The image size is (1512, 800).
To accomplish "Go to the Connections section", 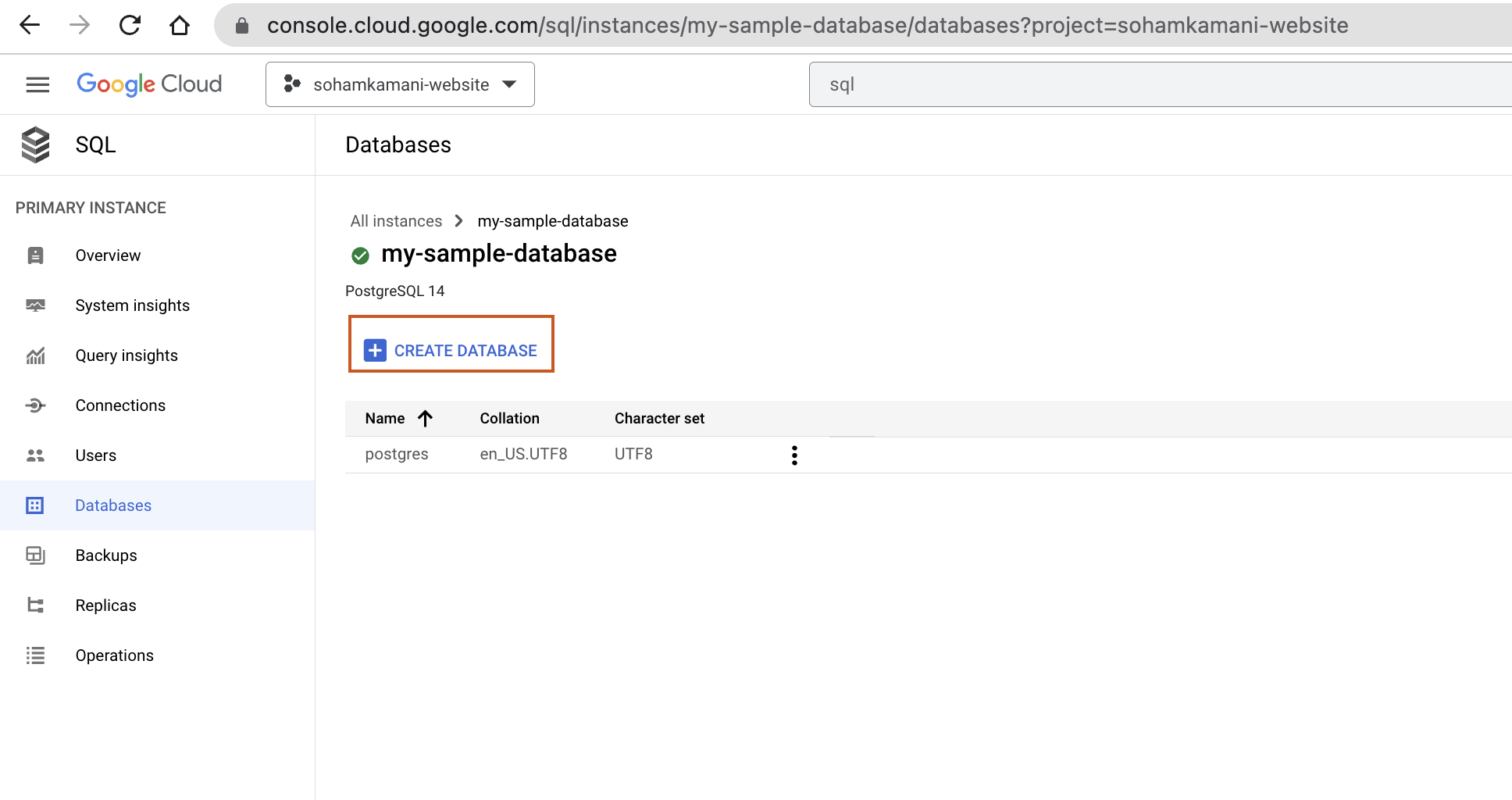I will tap(120, 405).
